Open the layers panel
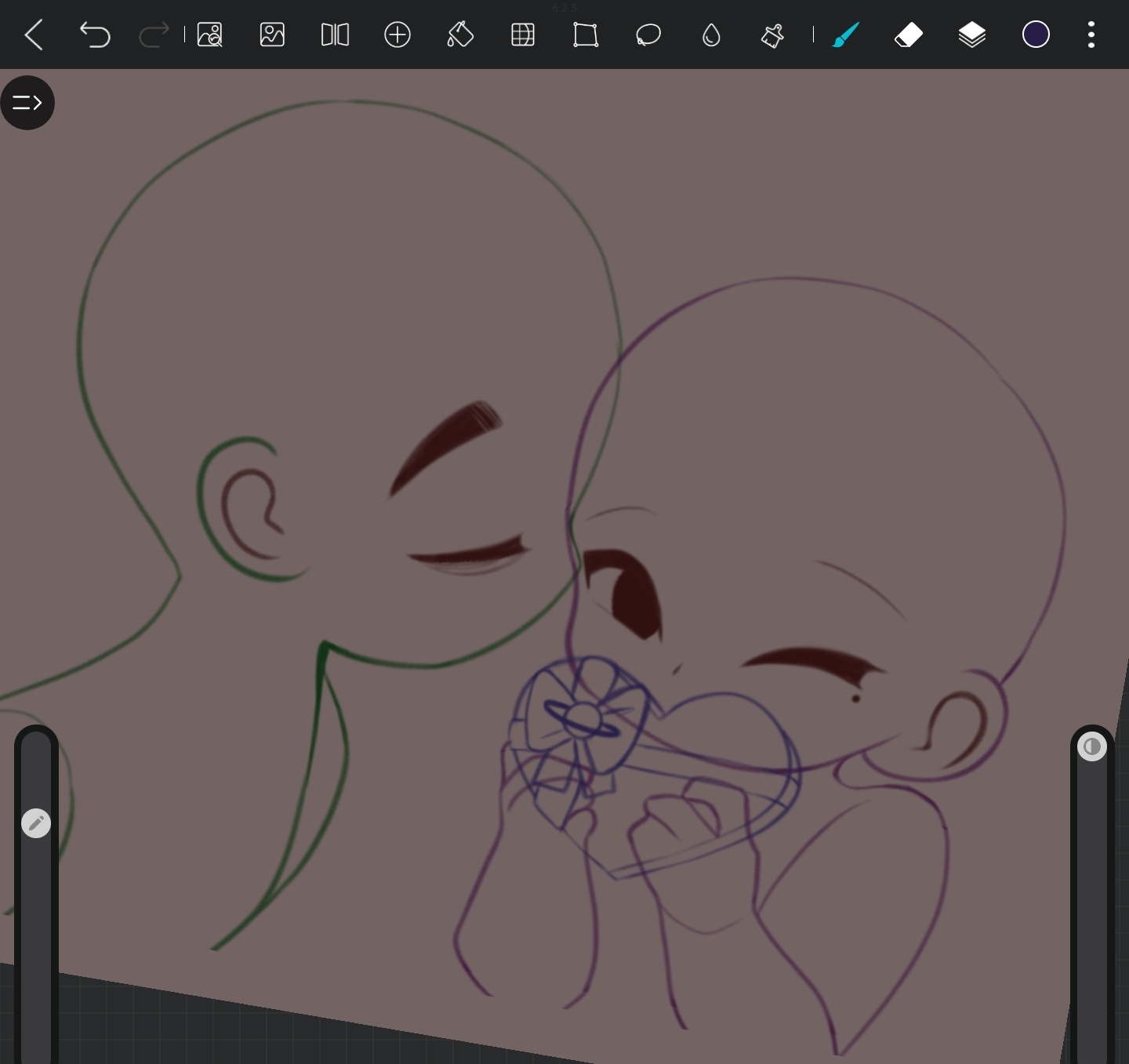 coord(972,35)
